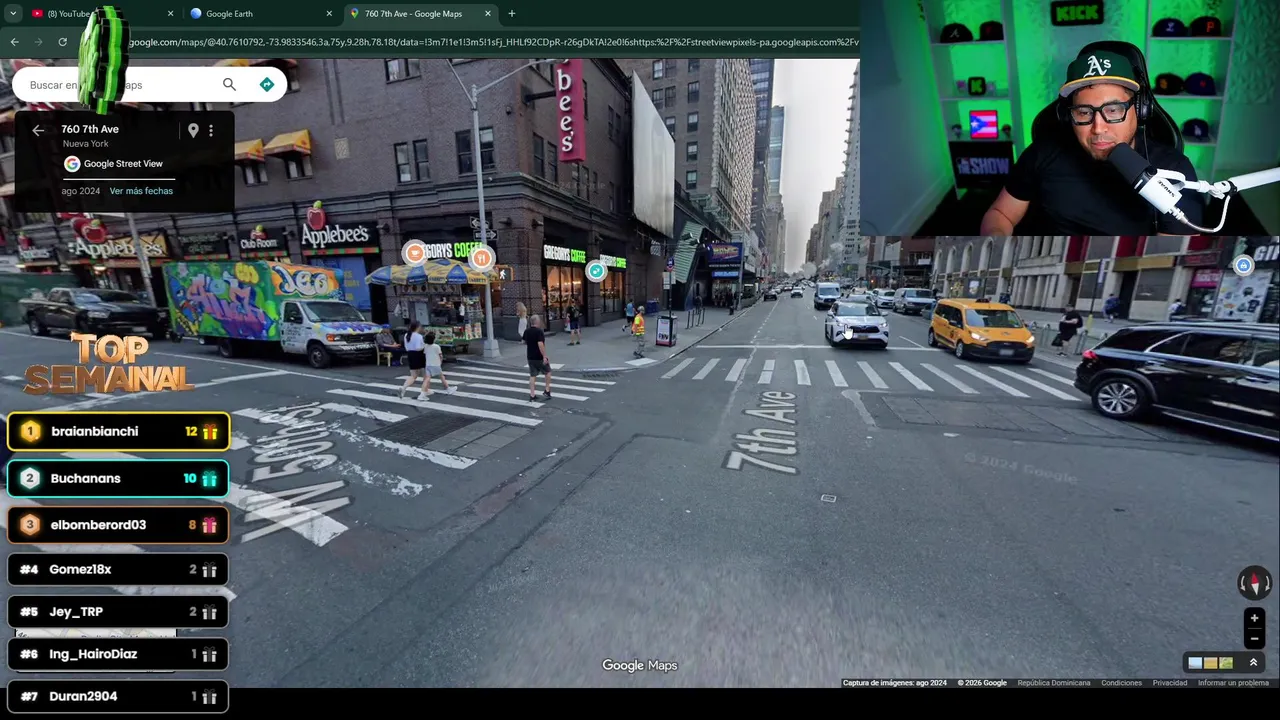This screenshot has width=1280, height=720.
Task: Select the yellow middle layer thumbnail
Action: 1210,663
